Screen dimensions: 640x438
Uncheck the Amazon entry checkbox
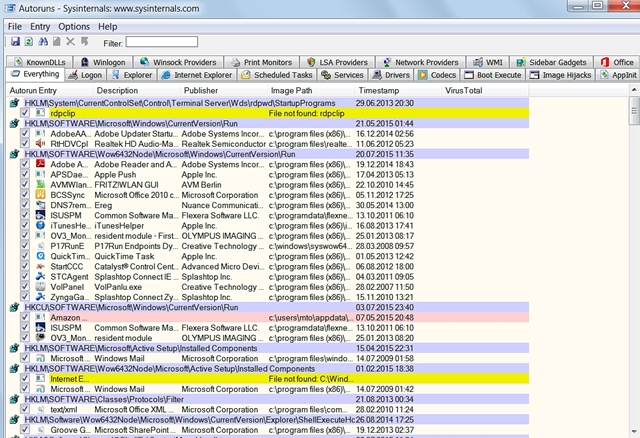coord(25,317)
